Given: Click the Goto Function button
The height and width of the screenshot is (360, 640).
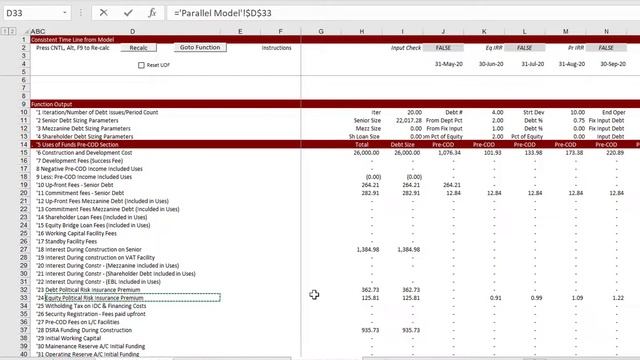Looking at the screenshot, I should 200,47.
